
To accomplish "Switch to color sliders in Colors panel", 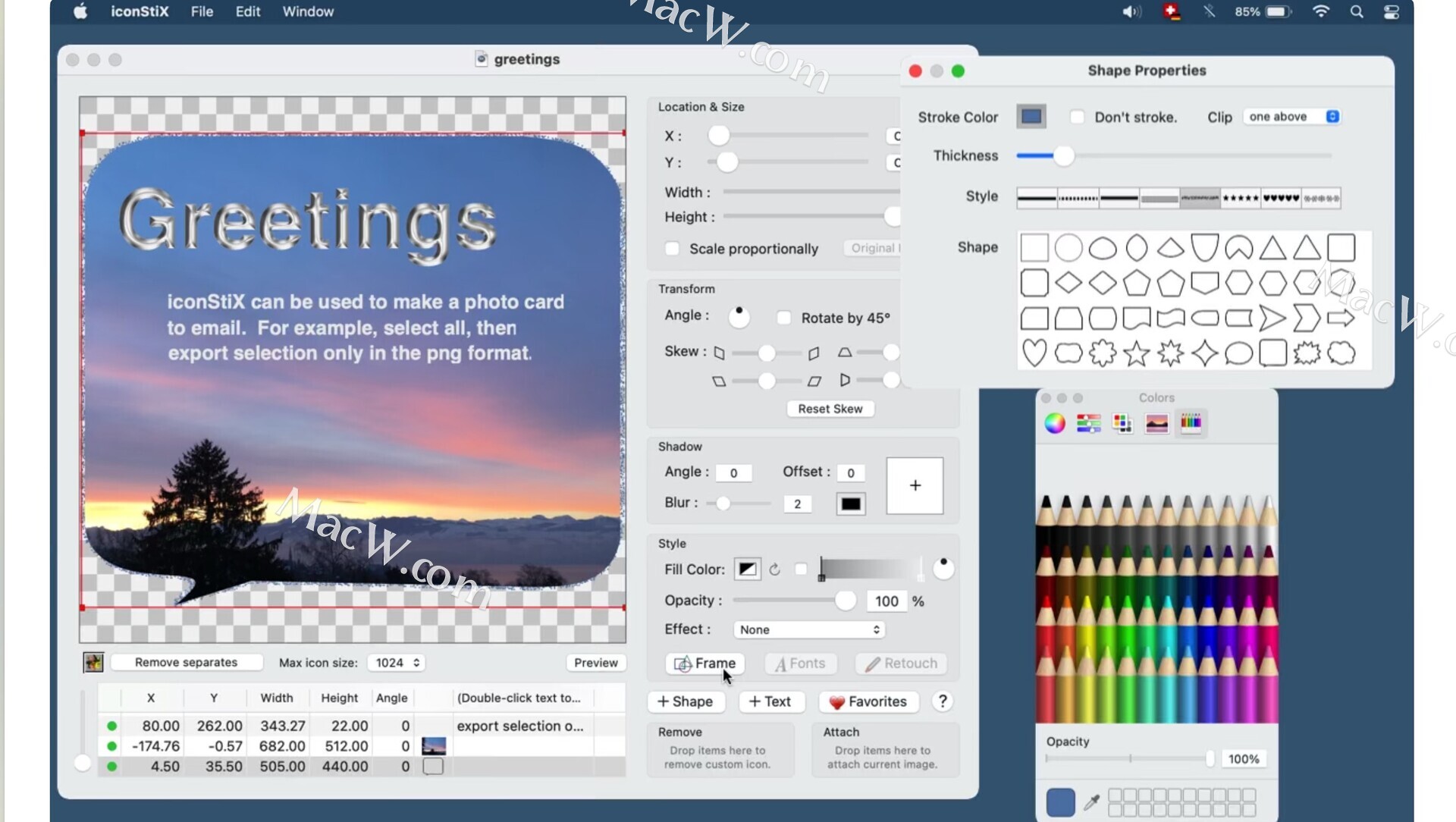I will (1088, 423).
